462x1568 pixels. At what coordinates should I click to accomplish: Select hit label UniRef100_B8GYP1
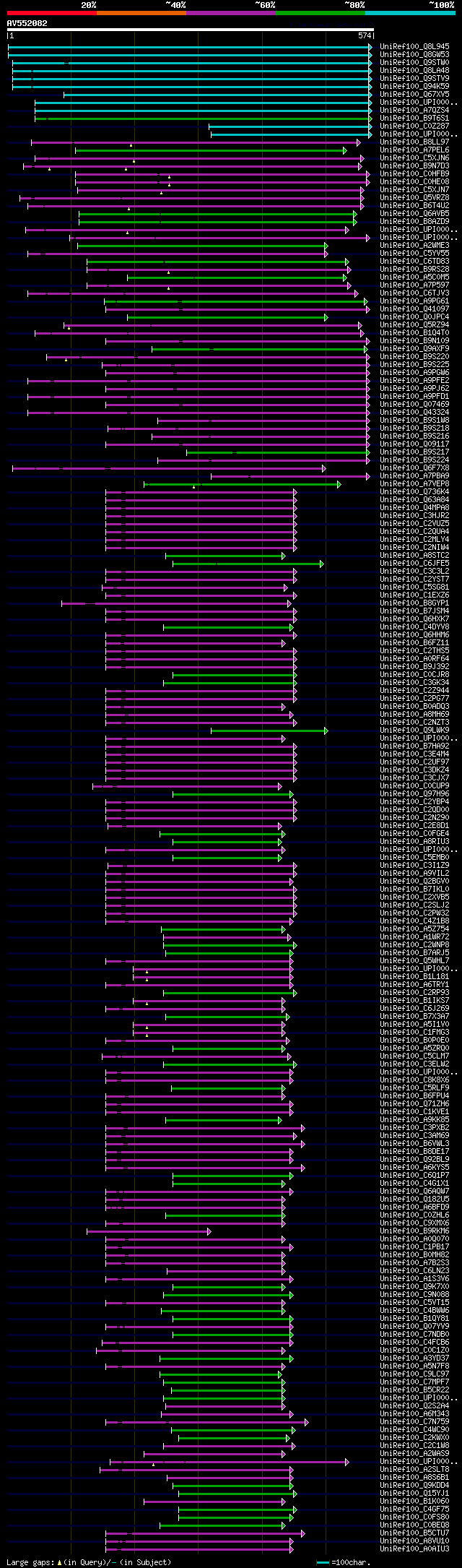pyautogui.click(x=414, y=603)
